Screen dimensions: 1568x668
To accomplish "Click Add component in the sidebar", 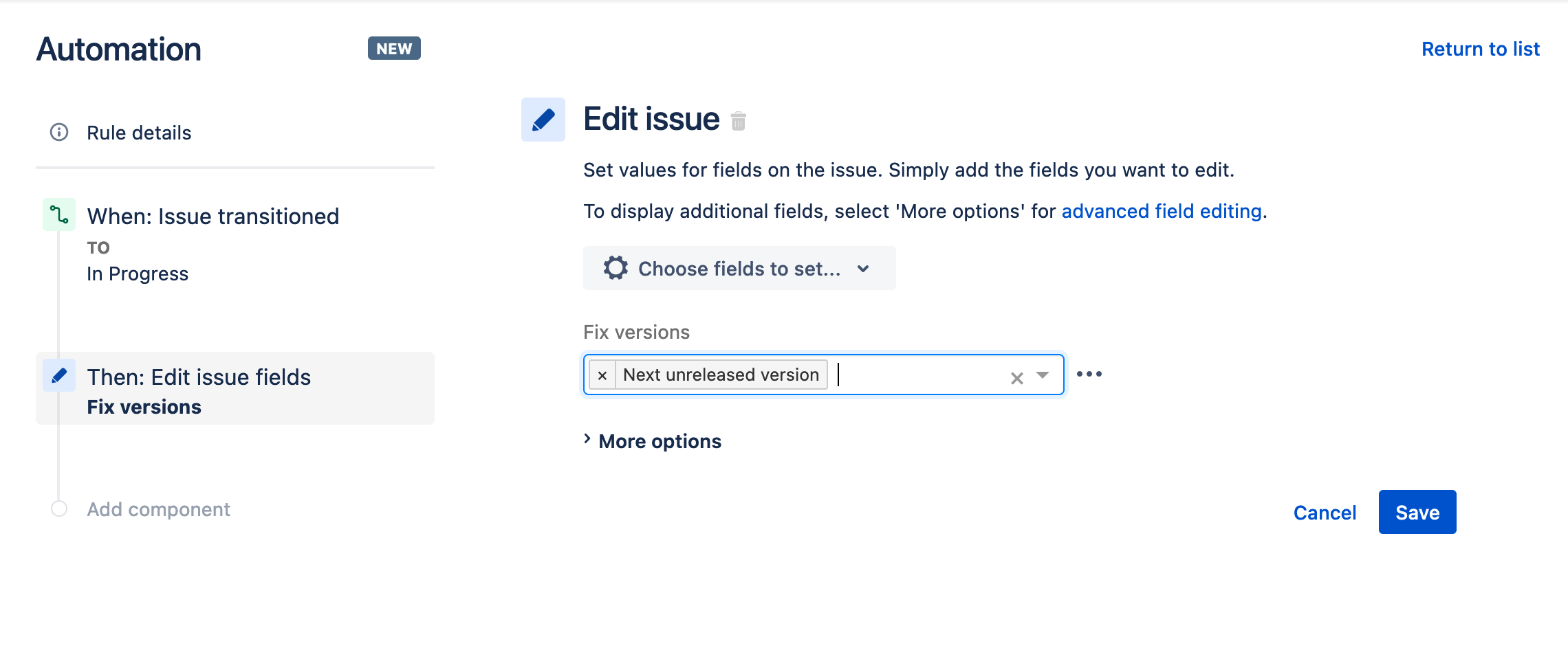I will tap(158, 509).
